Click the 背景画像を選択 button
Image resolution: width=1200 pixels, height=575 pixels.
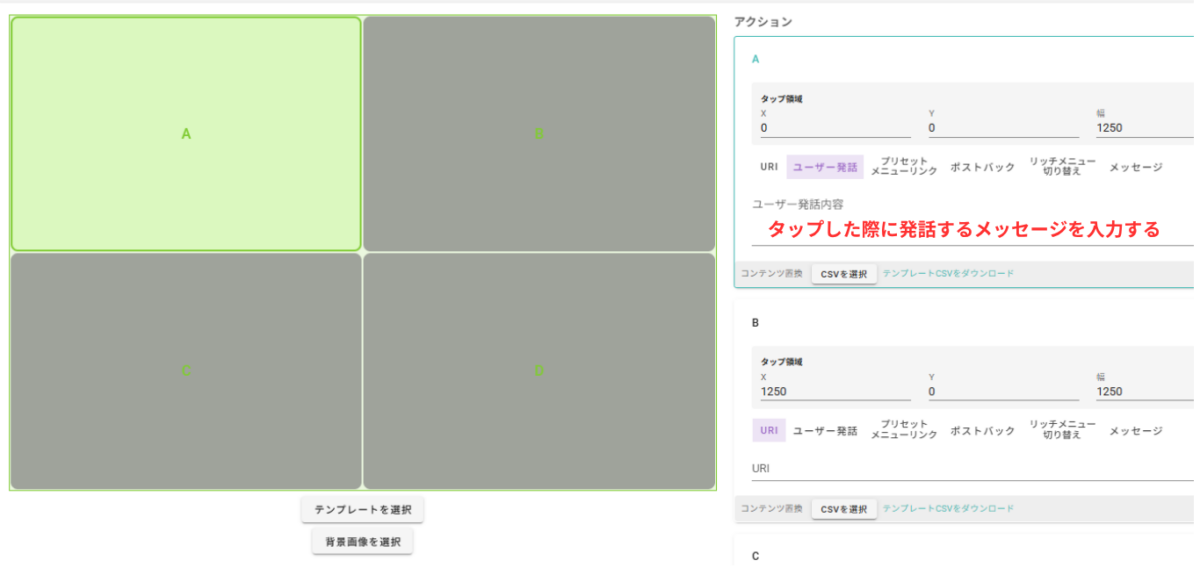(363, 542)
